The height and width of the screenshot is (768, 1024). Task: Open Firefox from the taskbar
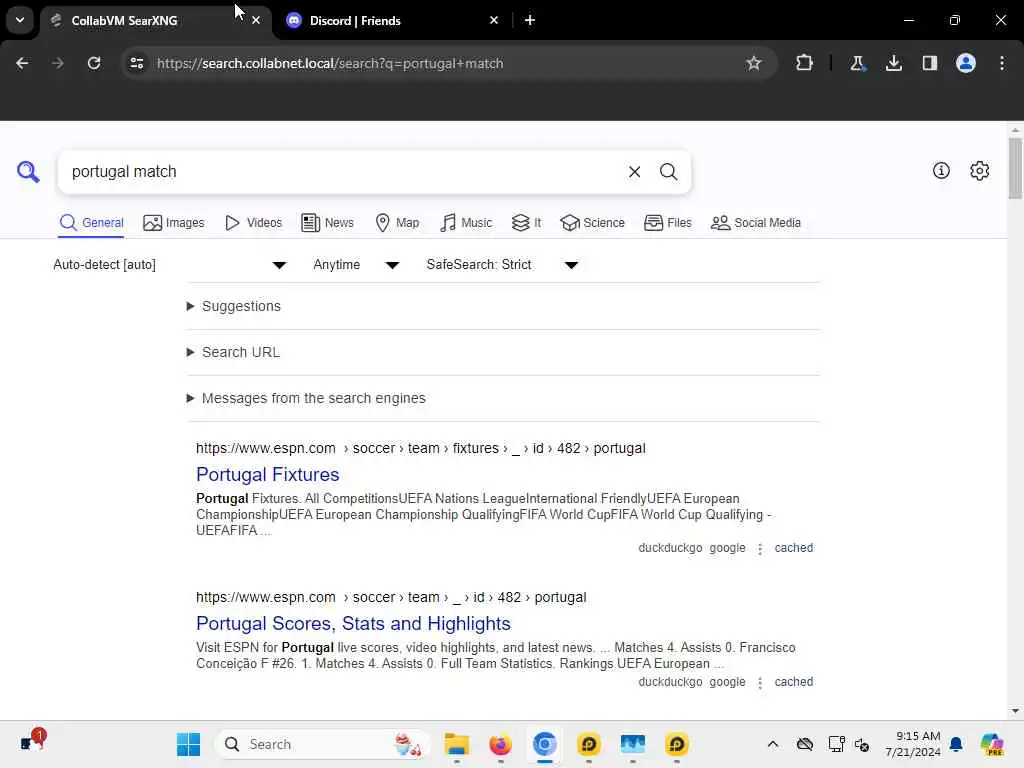[x=500, y=744]
